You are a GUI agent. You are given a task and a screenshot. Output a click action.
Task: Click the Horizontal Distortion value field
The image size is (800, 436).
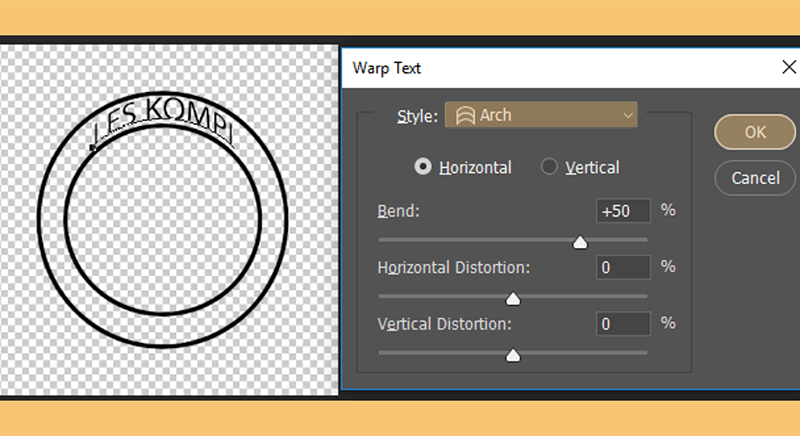[623, 267]
